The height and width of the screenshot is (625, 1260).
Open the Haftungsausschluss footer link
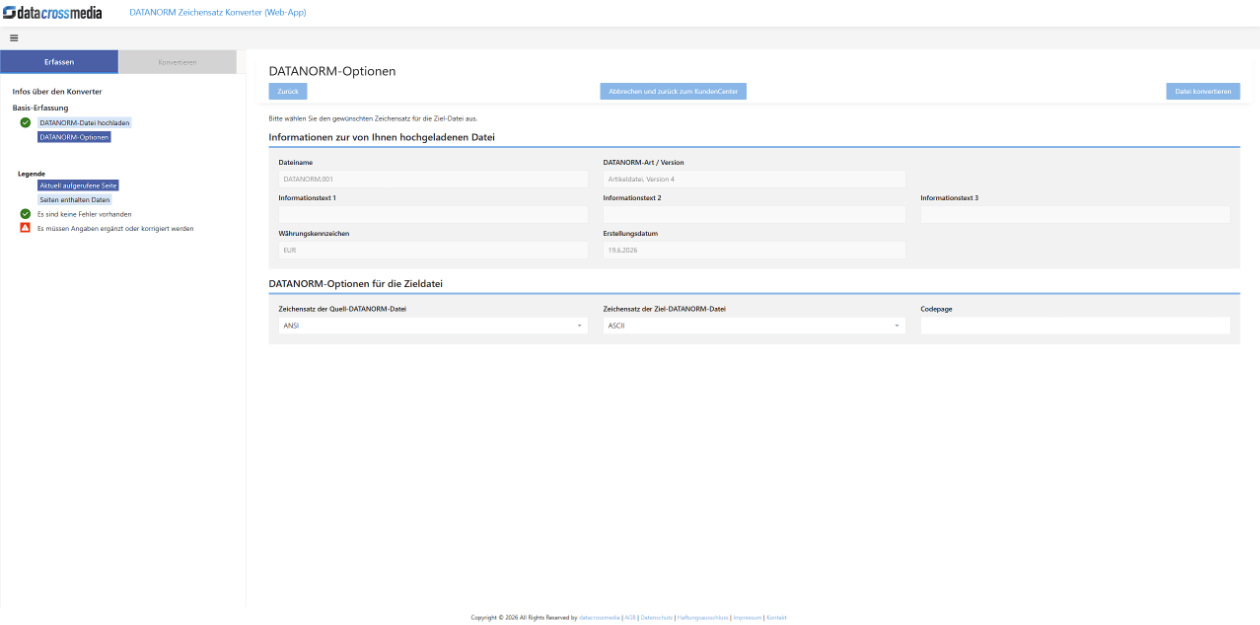(x=703, y=617)
